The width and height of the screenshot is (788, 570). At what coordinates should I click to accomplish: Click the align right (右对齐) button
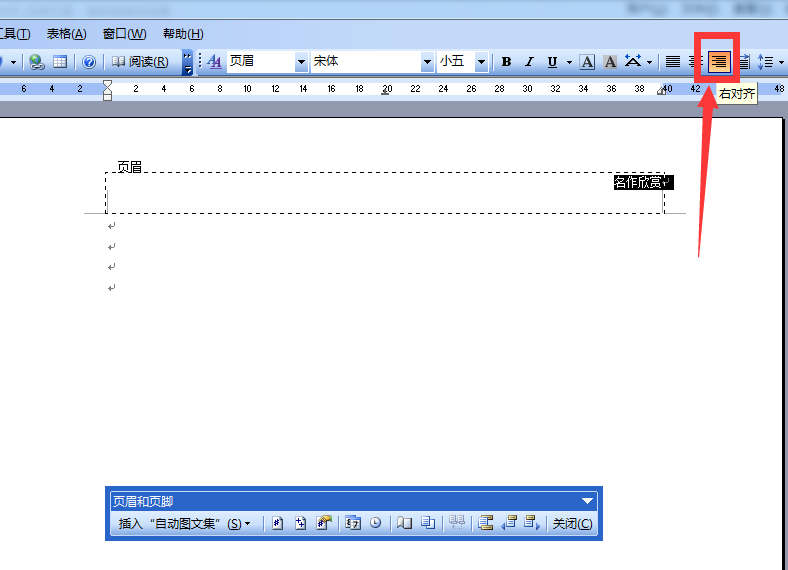[719, 62]
